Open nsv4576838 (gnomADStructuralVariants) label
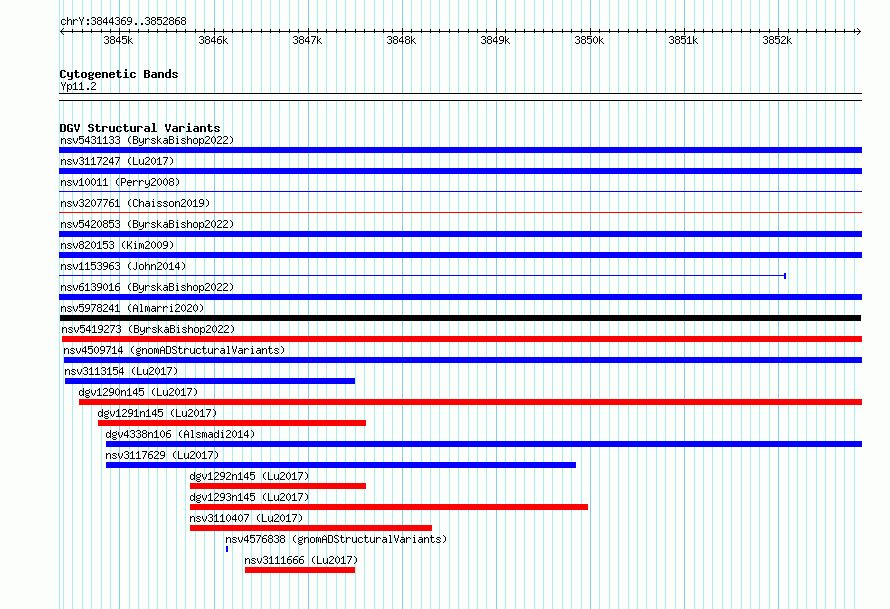 (336, 539)
